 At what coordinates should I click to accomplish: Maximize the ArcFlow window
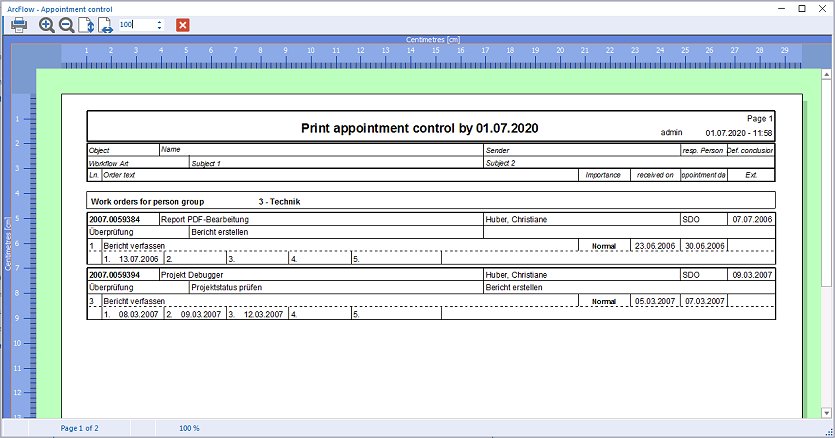(802, 9)
